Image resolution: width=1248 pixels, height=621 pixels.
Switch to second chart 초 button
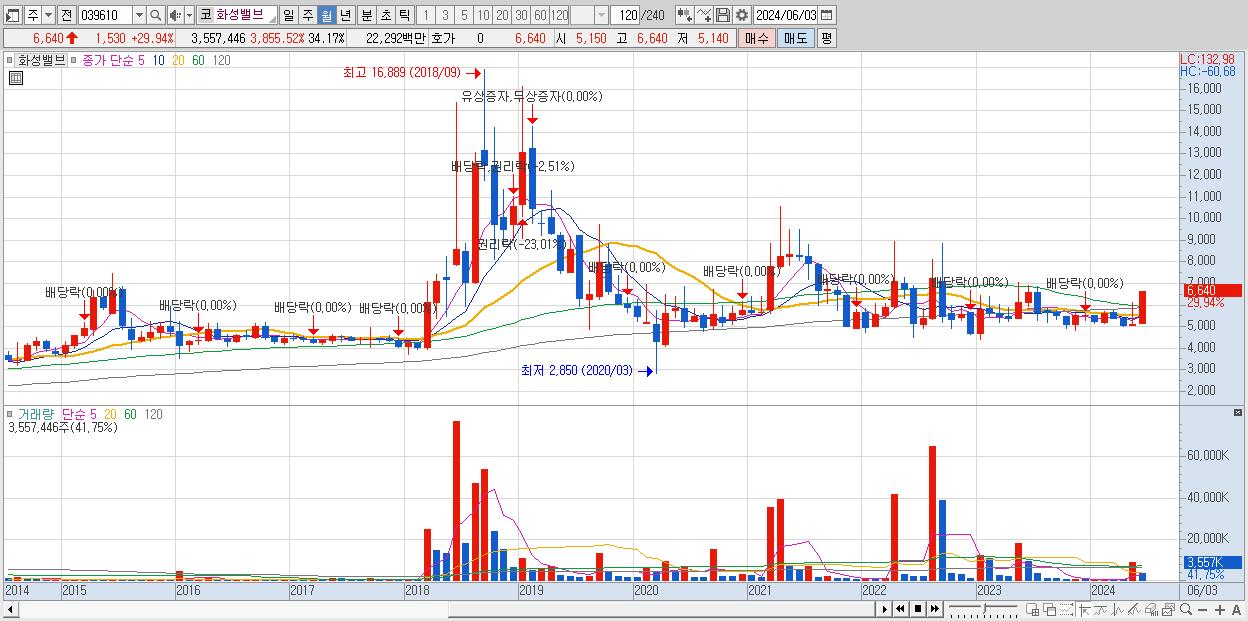click(386, 15)
